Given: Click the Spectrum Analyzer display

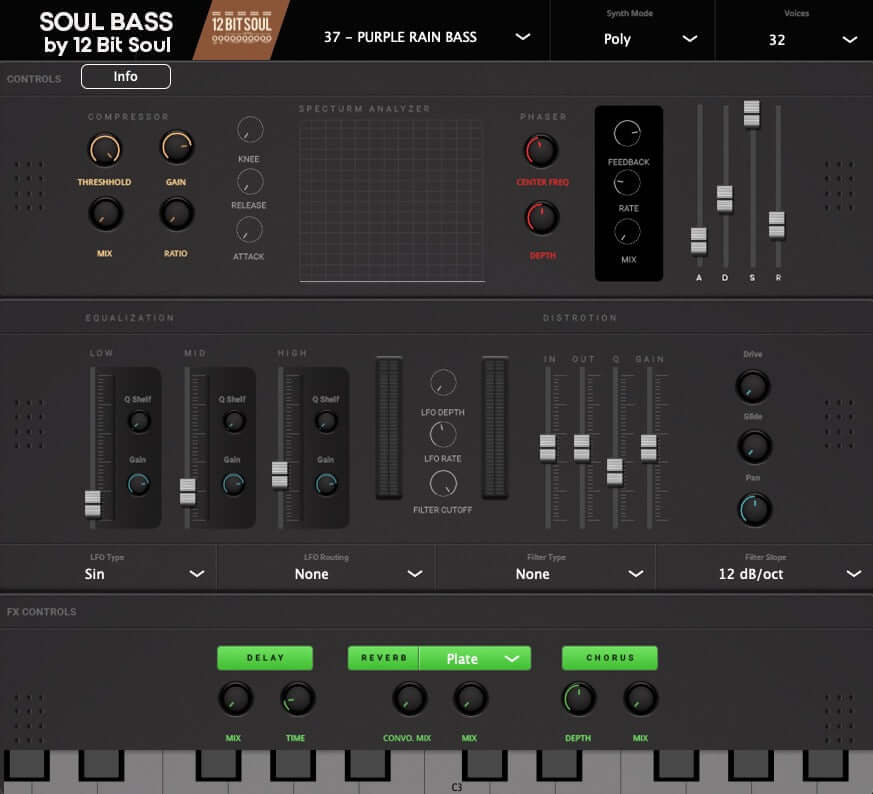Looking at the screenshot, I should coord(392,201).
